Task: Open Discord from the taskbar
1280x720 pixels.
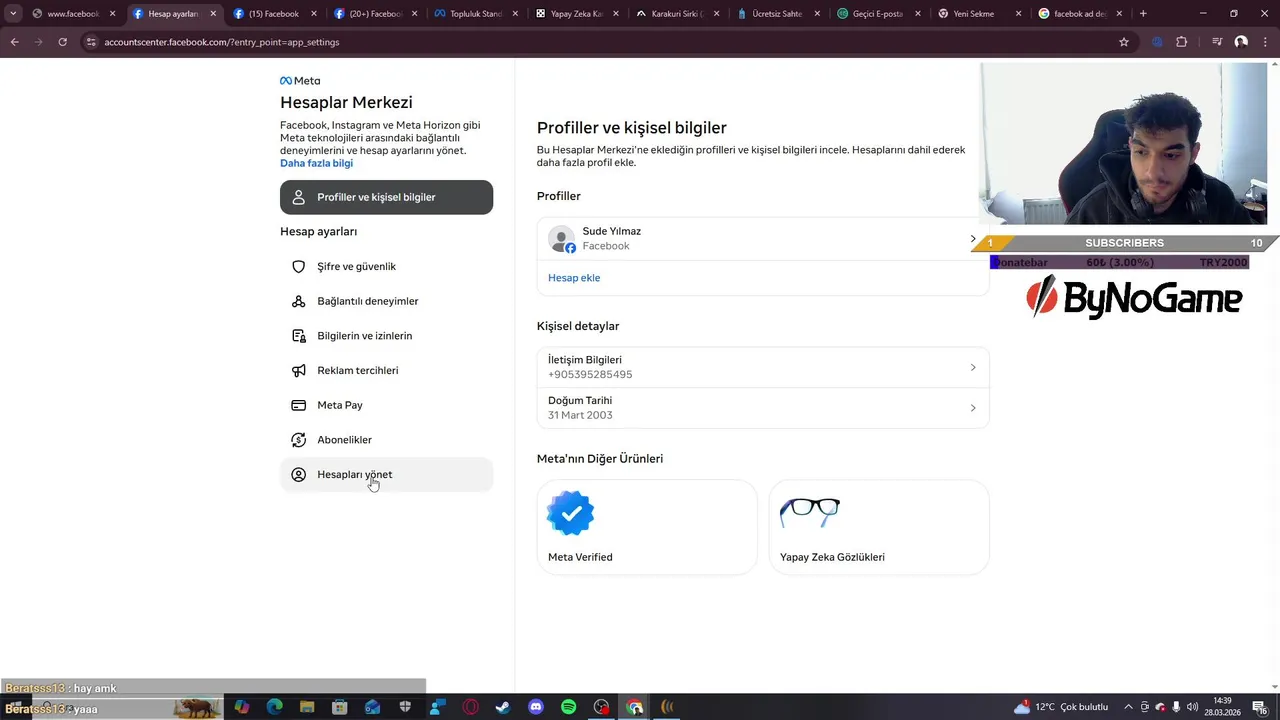Action: point(536,707)
